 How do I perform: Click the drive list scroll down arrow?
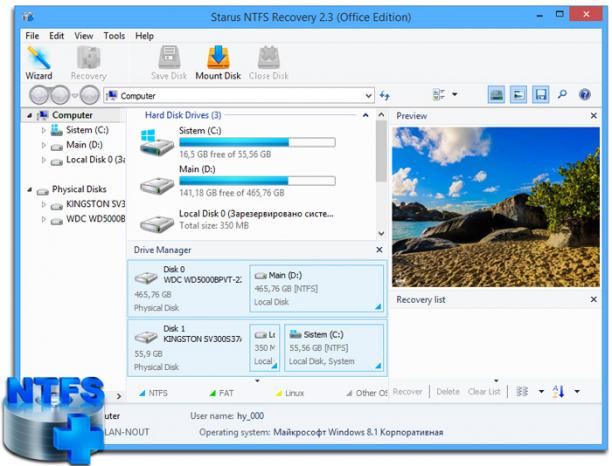click(381, 234)
